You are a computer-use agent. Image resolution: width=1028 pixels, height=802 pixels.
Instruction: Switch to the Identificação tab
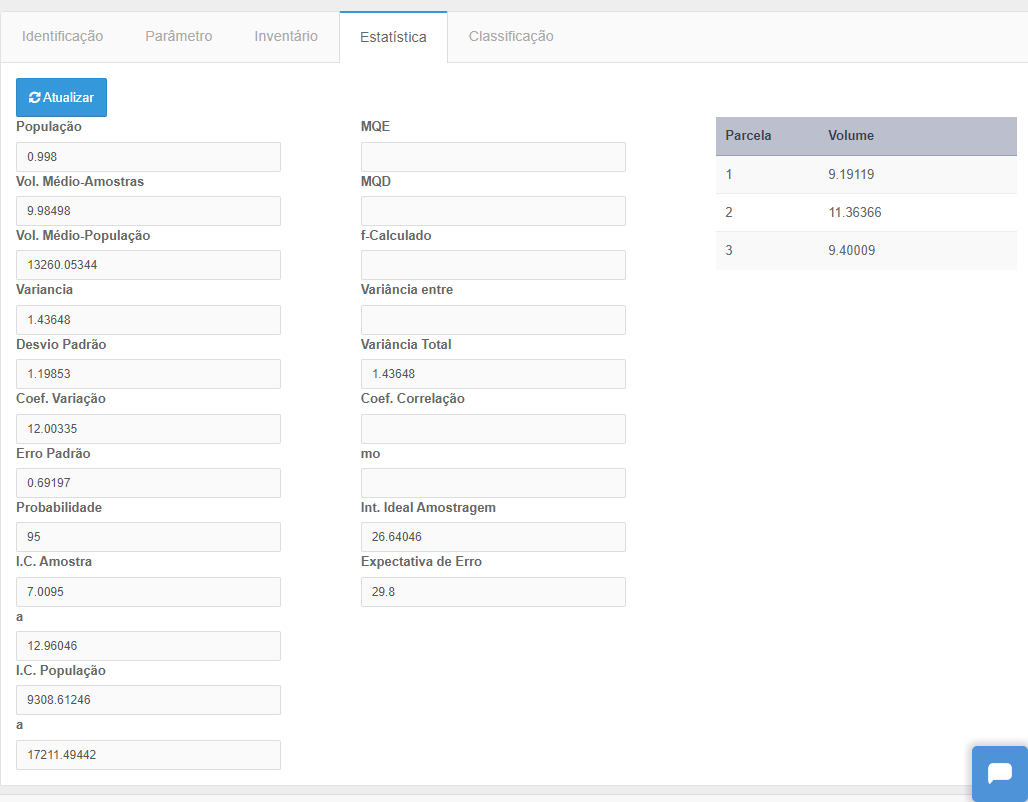pos(62,36)
